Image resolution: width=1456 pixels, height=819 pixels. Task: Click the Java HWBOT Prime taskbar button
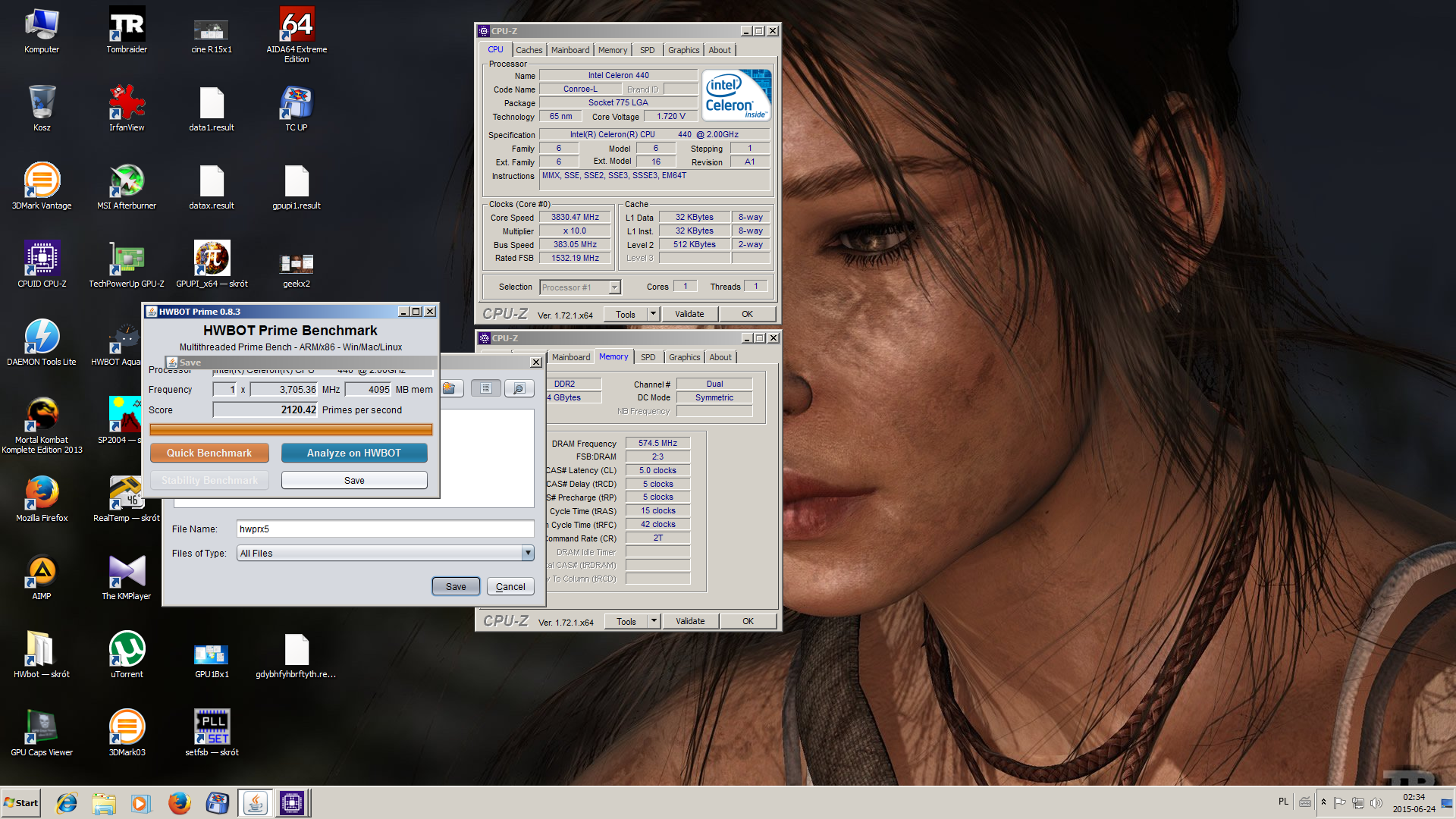click(x=256, y=803)
